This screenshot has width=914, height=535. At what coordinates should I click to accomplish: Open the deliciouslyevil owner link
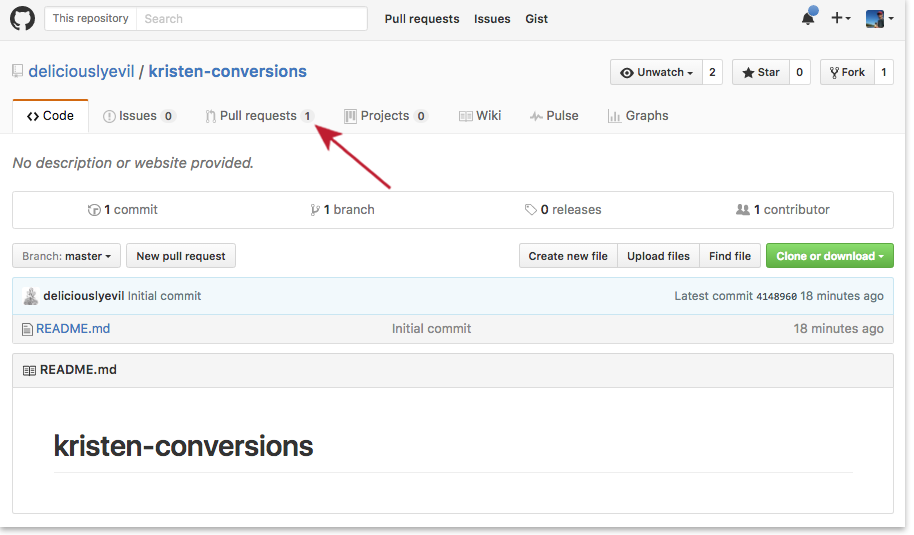pos(82,71)
